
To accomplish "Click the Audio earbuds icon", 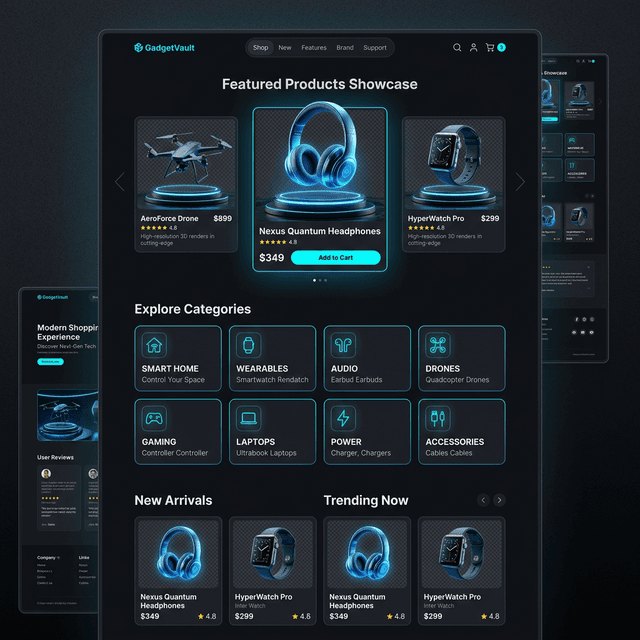I will tap(343, 345).
